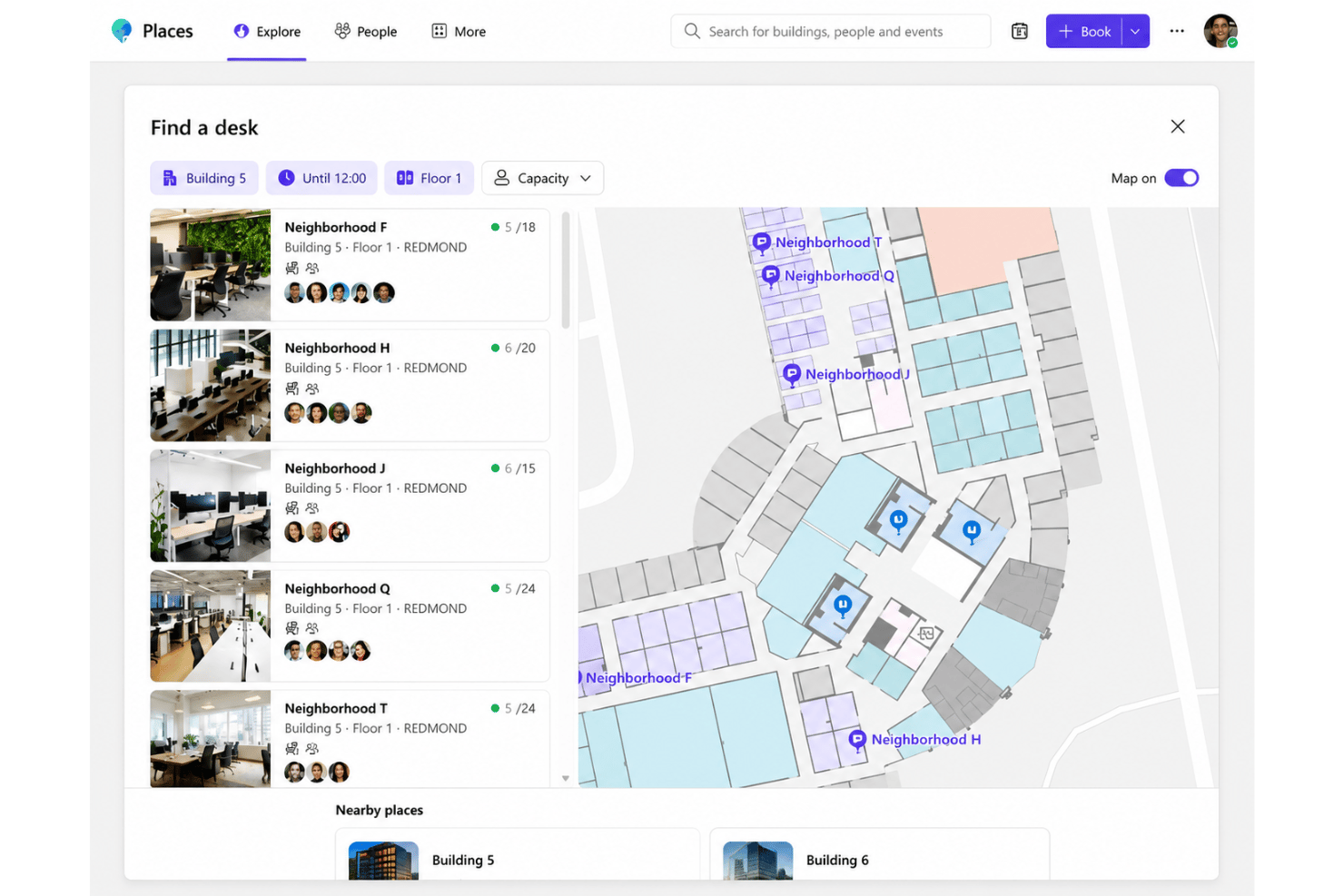The image size is (1344, 896).
Task: Click the Neighborhood F label on map
Action: point(638,678)
